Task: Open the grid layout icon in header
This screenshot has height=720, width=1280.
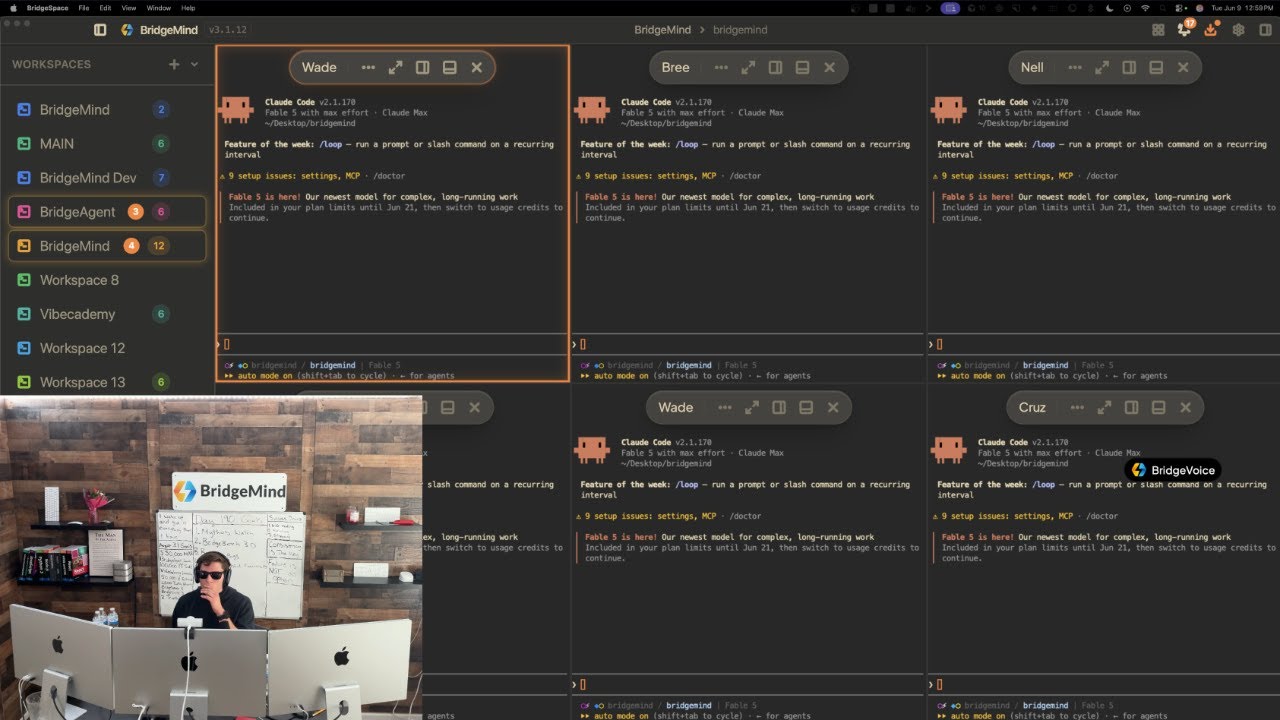Action: pos(1158,30)
